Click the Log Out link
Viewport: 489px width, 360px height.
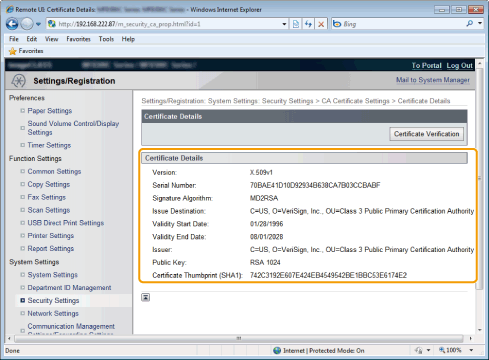[459, 65]
